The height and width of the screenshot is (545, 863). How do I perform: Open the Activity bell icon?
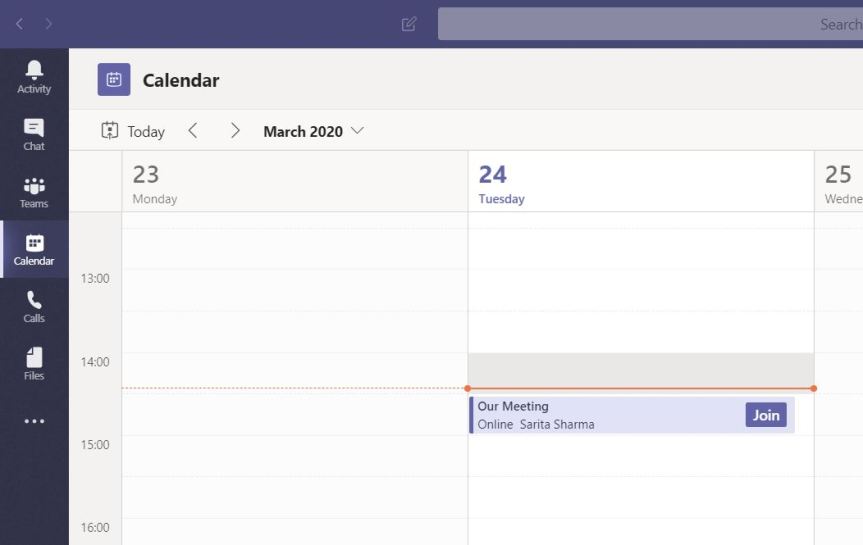34,76
